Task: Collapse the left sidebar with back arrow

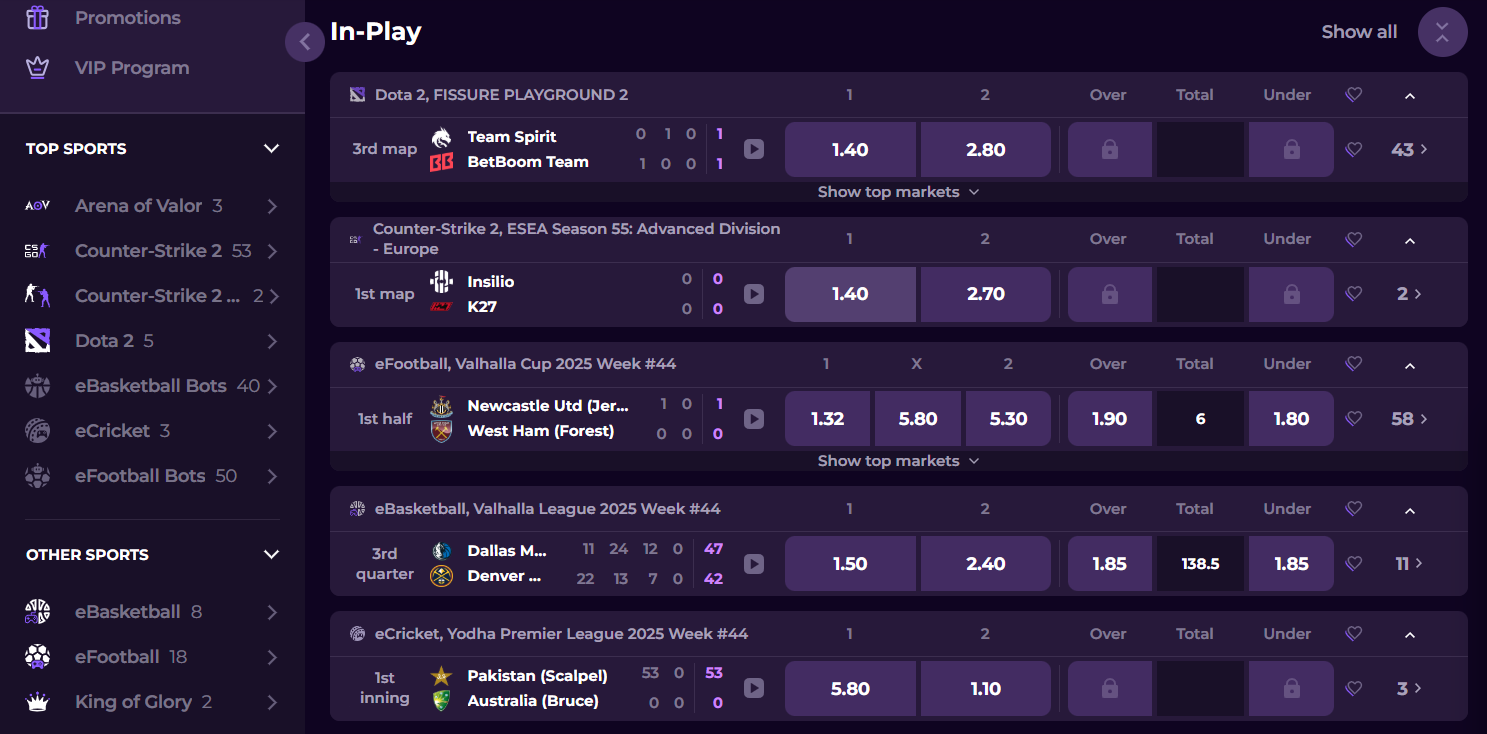Action: click(x=304, y=41)
